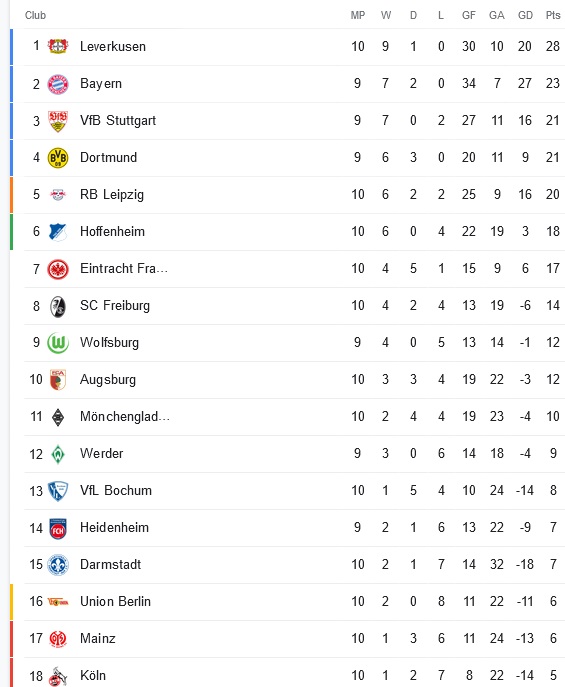Select the VfB Stuttgart crest

coord(58,121)
